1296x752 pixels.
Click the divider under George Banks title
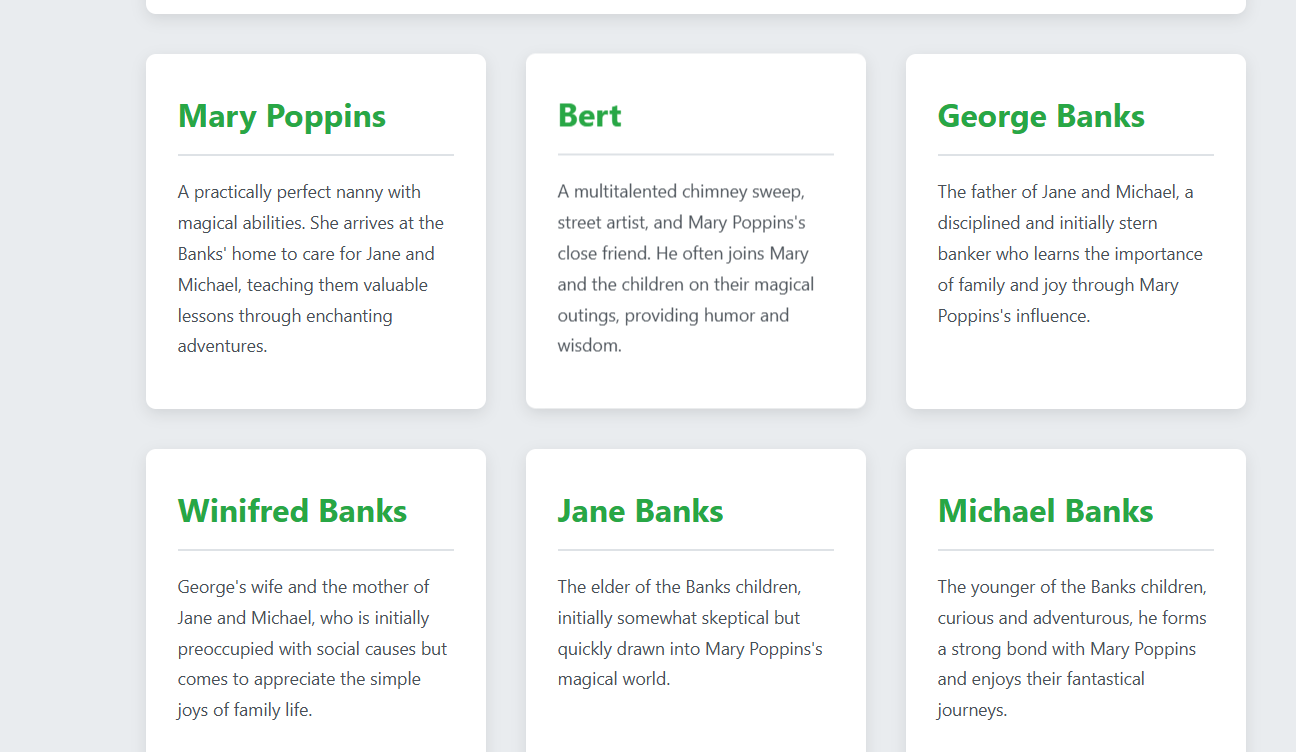coord(1076,155)
